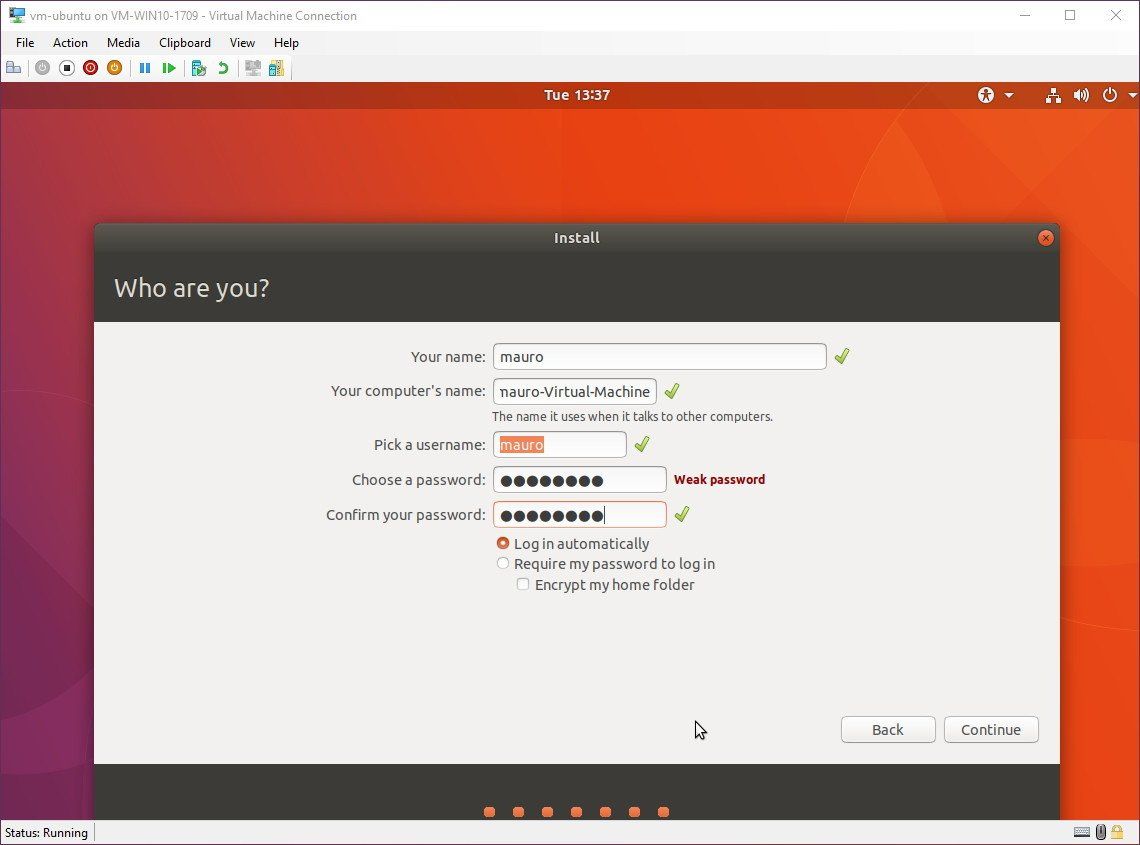Open the Ubuntu accessibility menu icon
The image size is (1140, 845).
(985, 95)
